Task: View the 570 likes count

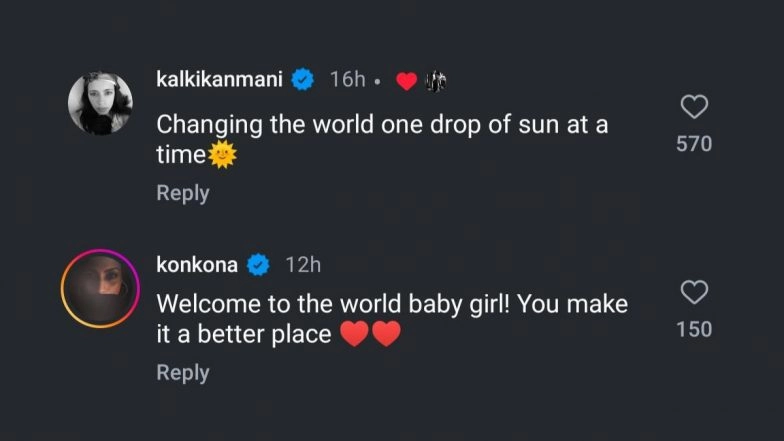Action: 694,144
